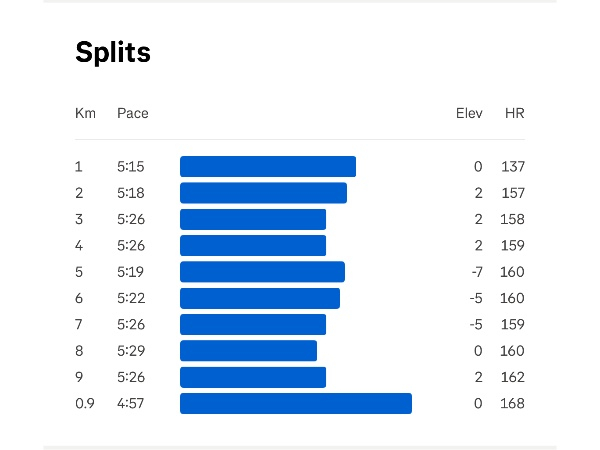Select the 0.9 final split distance

(85, 403)
